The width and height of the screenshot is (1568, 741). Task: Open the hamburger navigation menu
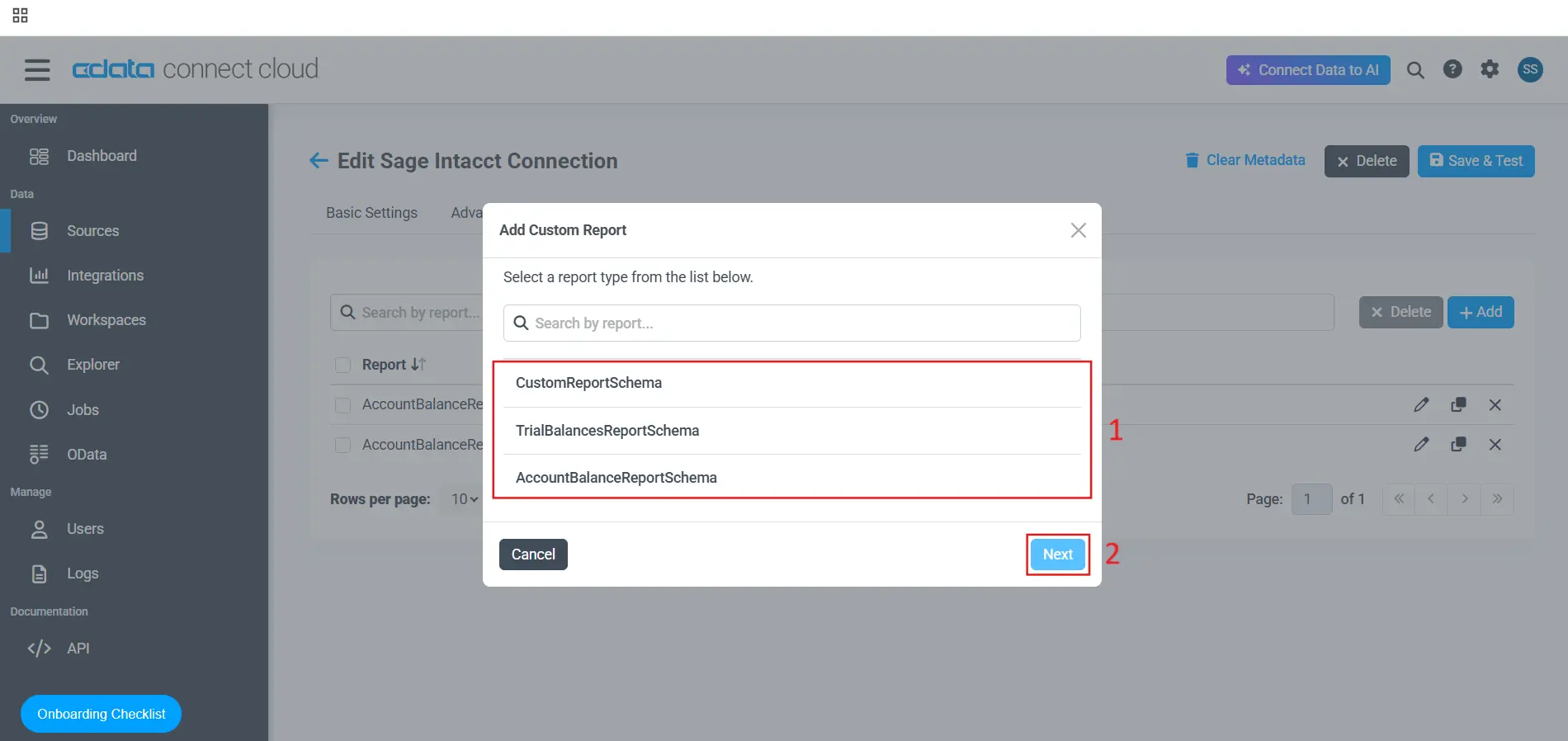pos(37,70)
